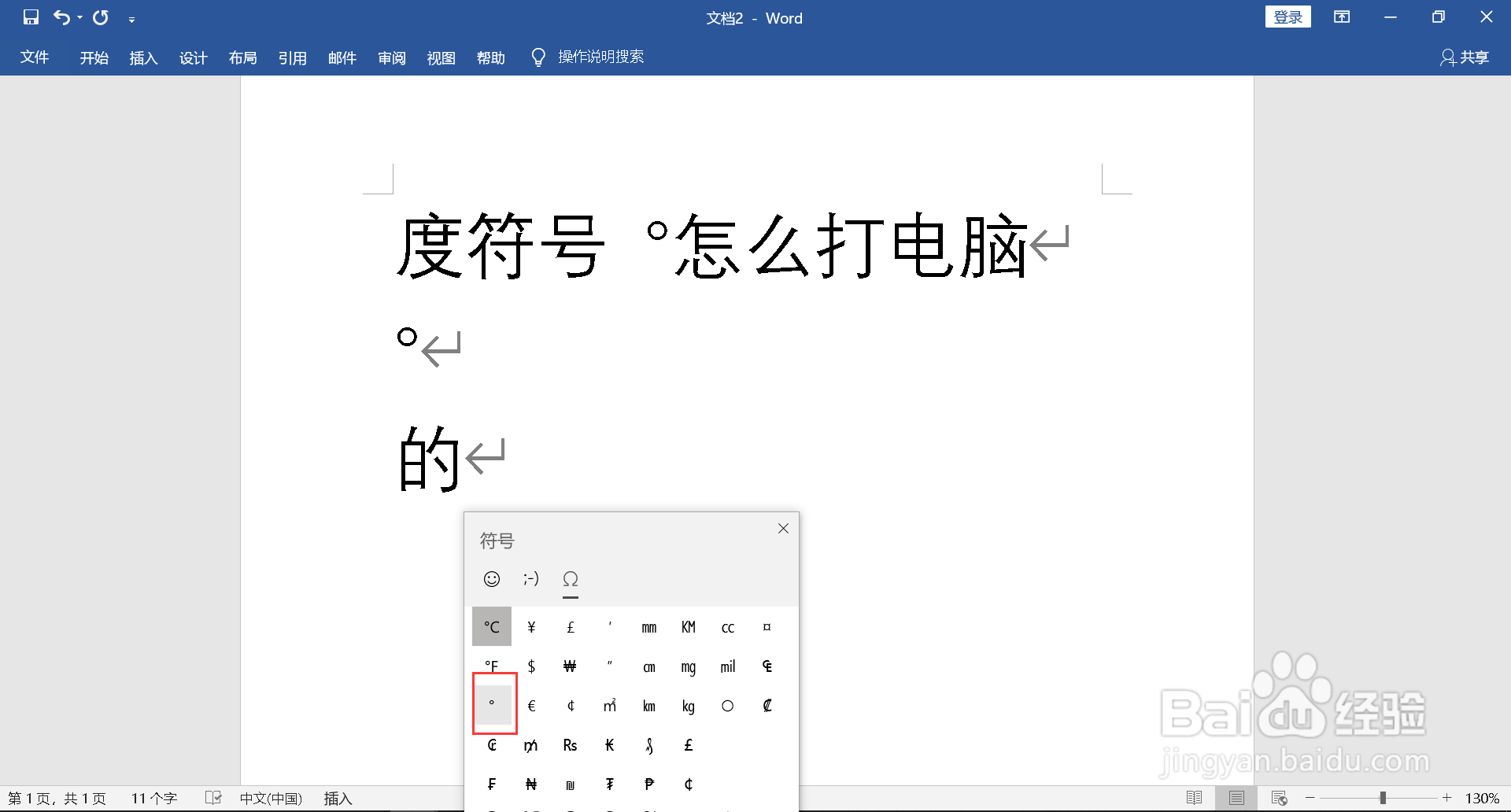Screen dimensions: 1511x812
Task: Click the Repeat (redo) icon
Action: click(x=100, y=17)
